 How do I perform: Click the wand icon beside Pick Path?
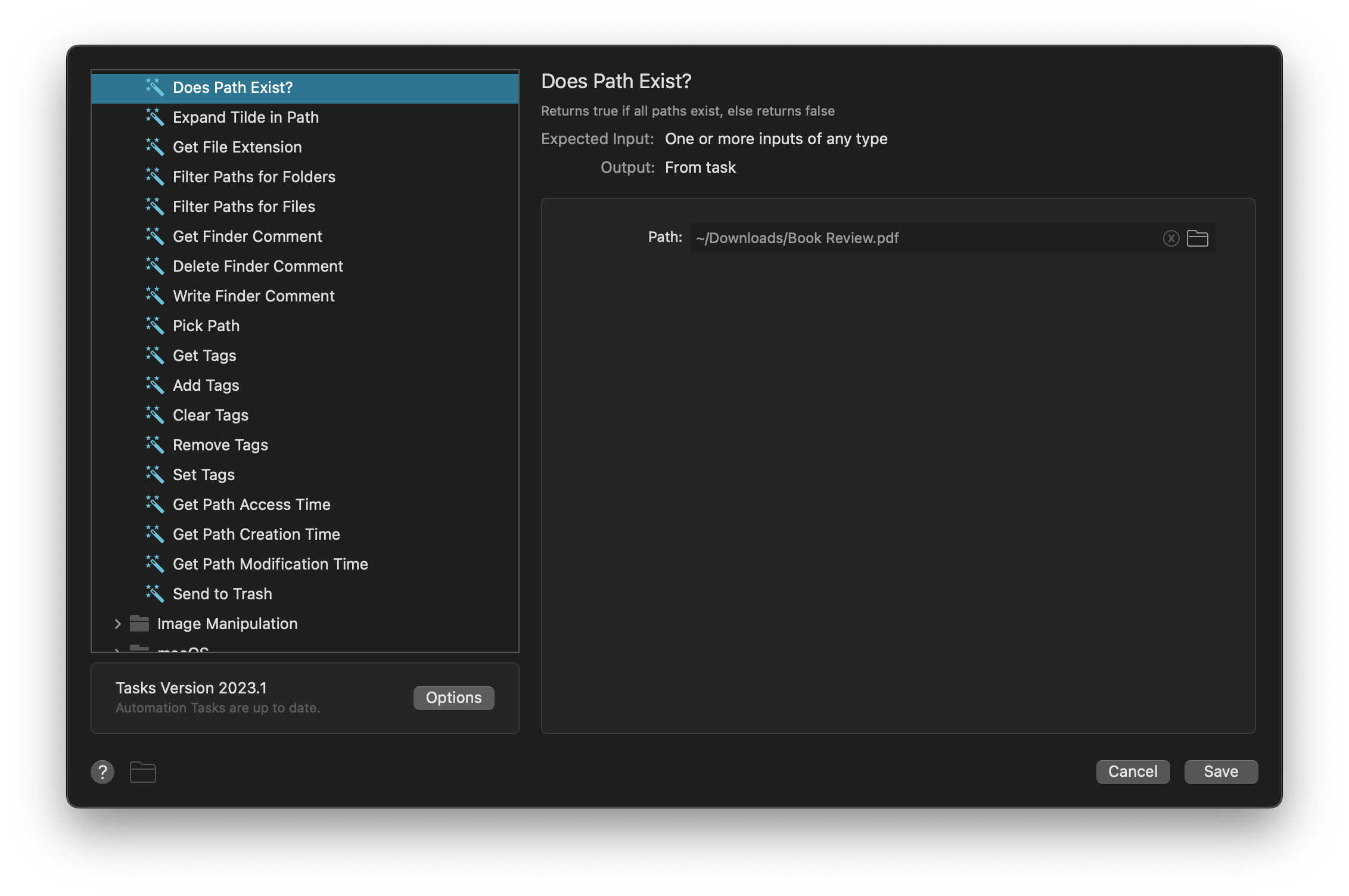[x=156, y=325]
